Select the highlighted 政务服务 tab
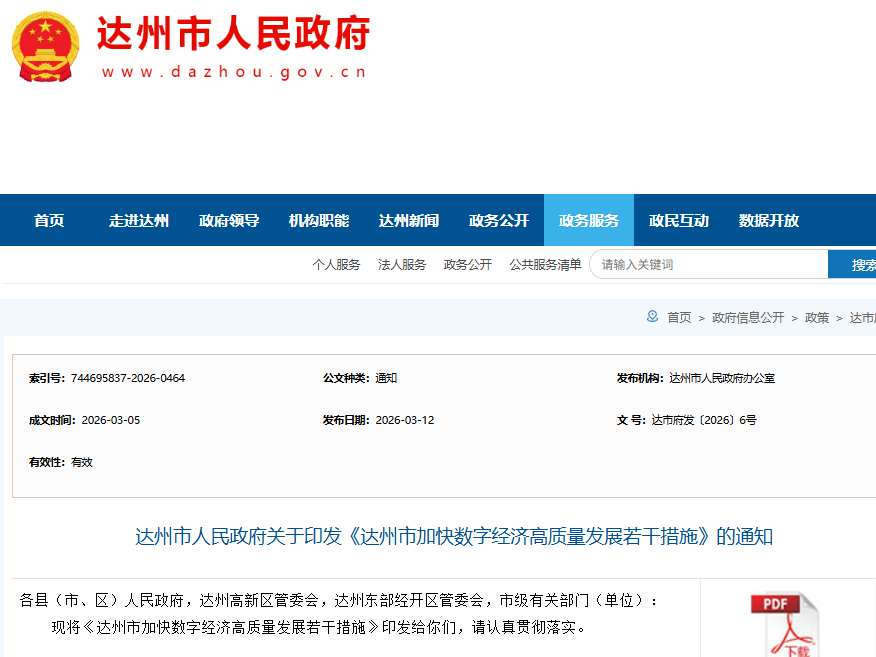 click(x=589, y=221)
